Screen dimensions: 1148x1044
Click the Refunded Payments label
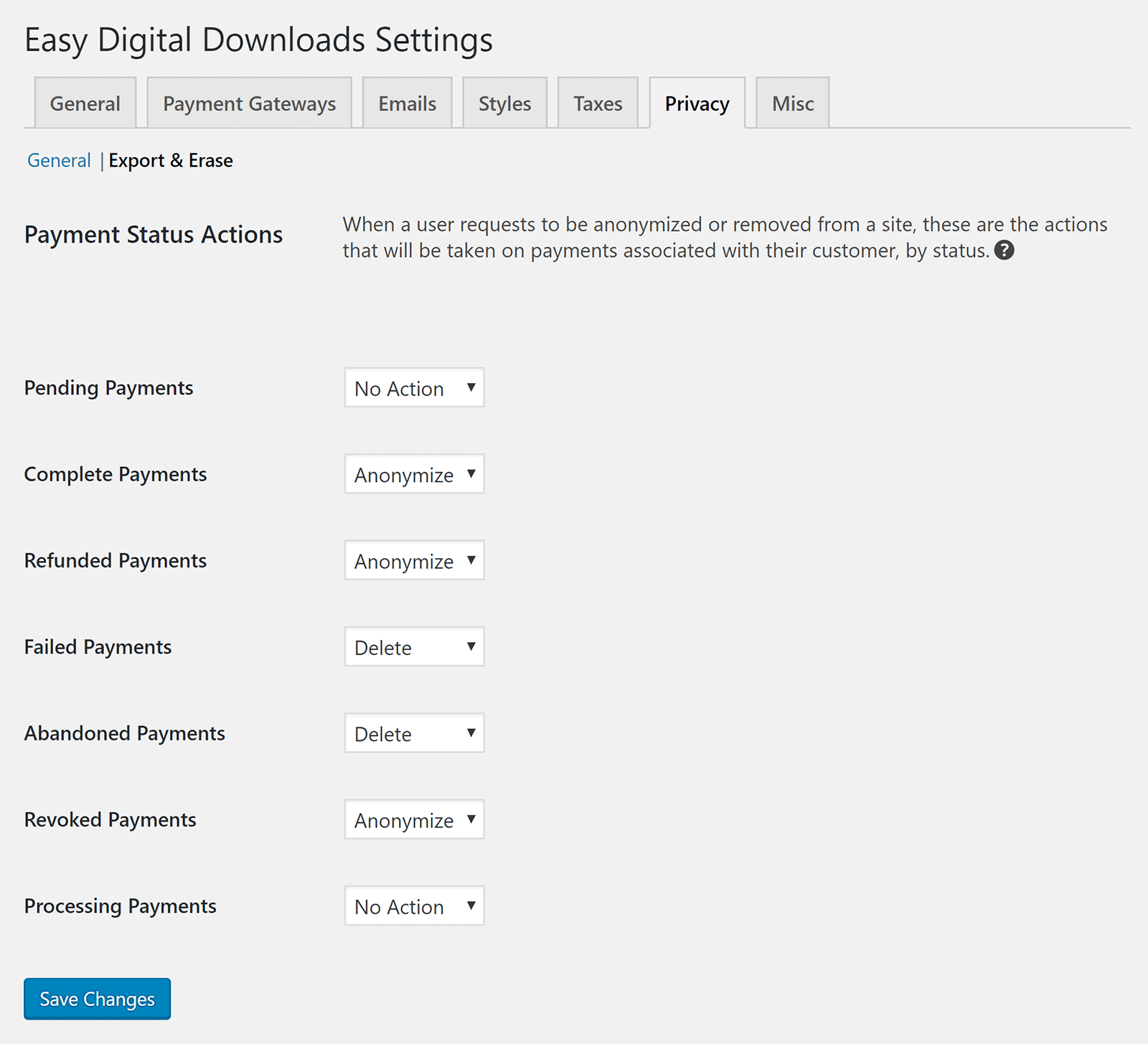[x=116, y=560]
